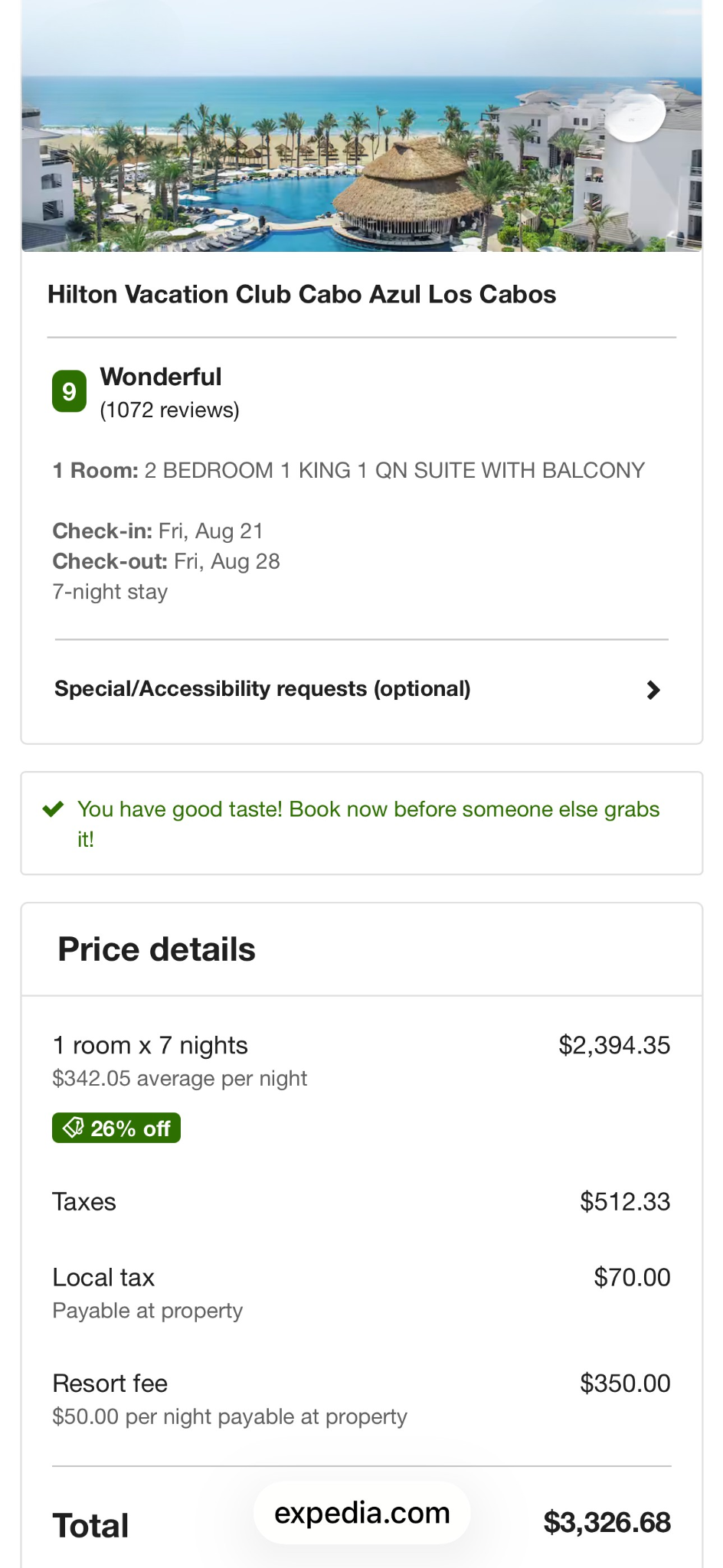Tap the resort hero photo

pyautogui.click(x=361, y=126)
